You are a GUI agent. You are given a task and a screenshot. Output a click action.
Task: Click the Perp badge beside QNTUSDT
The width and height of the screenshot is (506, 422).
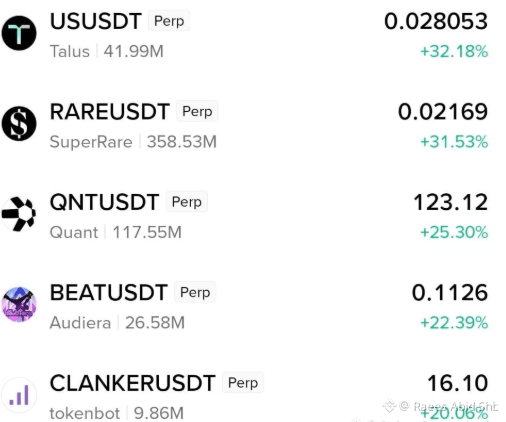point(187,202)
